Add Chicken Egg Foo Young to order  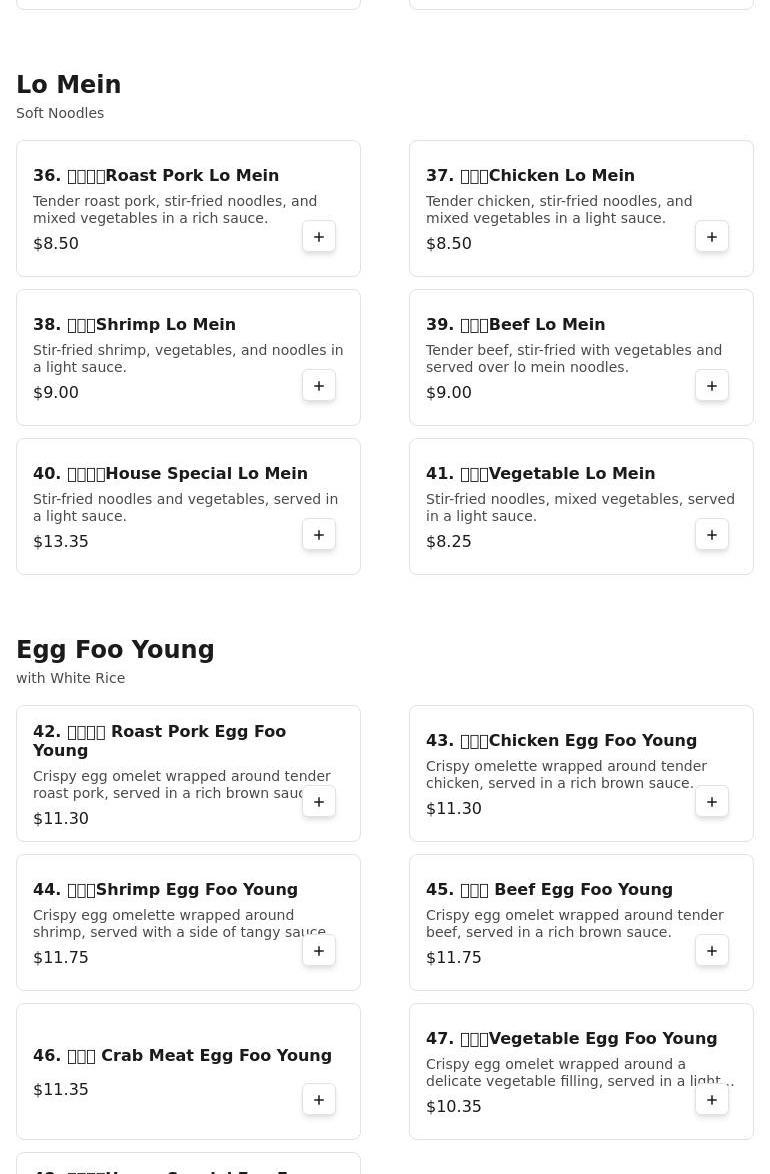click(x=712, y=801)
